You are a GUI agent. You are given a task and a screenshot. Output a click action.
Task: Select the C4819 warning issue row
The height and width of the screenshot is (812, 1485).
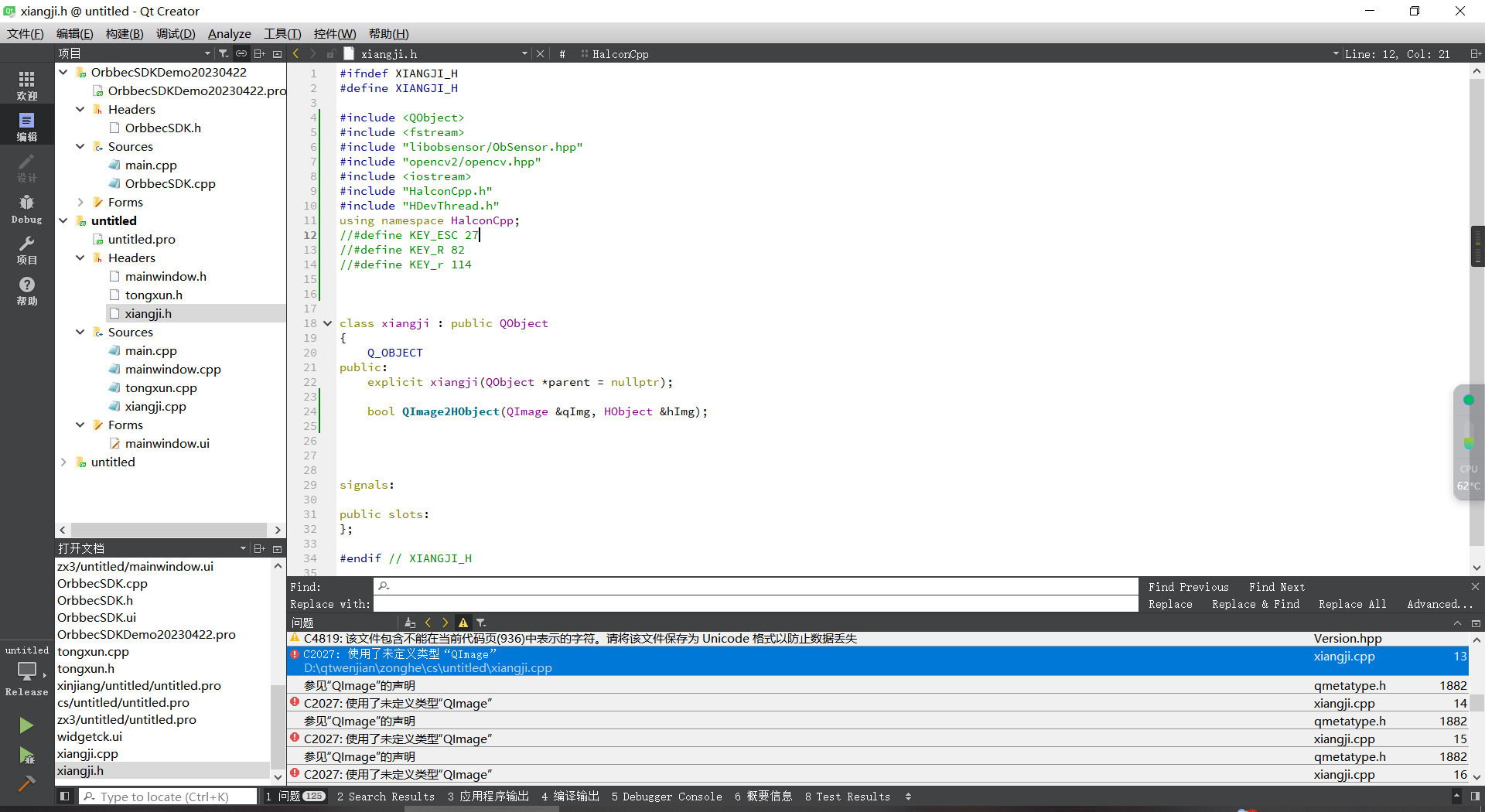pos(878,639)
